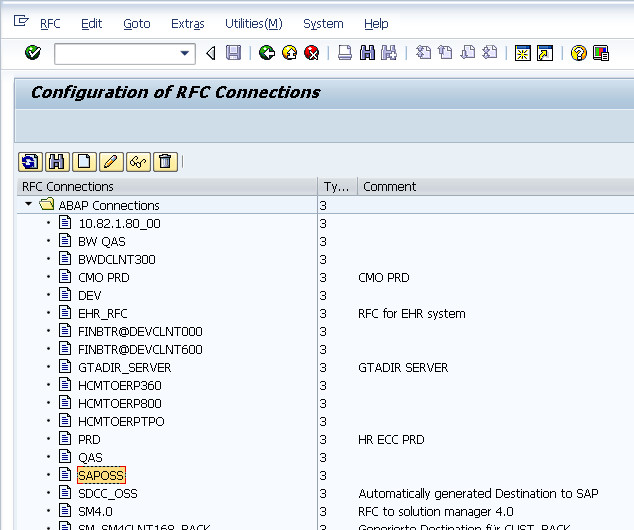Screen dimensions: 634x530
Task: Select the BW QAS connection
Action: [x=102, y=242]
